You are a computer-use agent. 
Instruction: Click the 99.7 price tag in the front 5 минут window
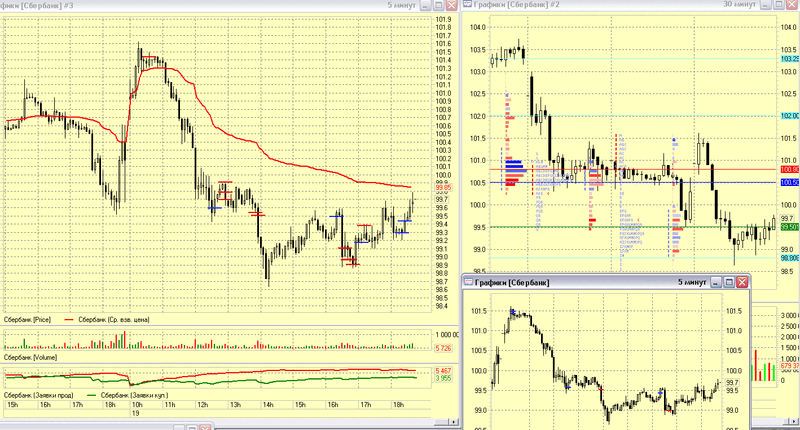point(732,383)
